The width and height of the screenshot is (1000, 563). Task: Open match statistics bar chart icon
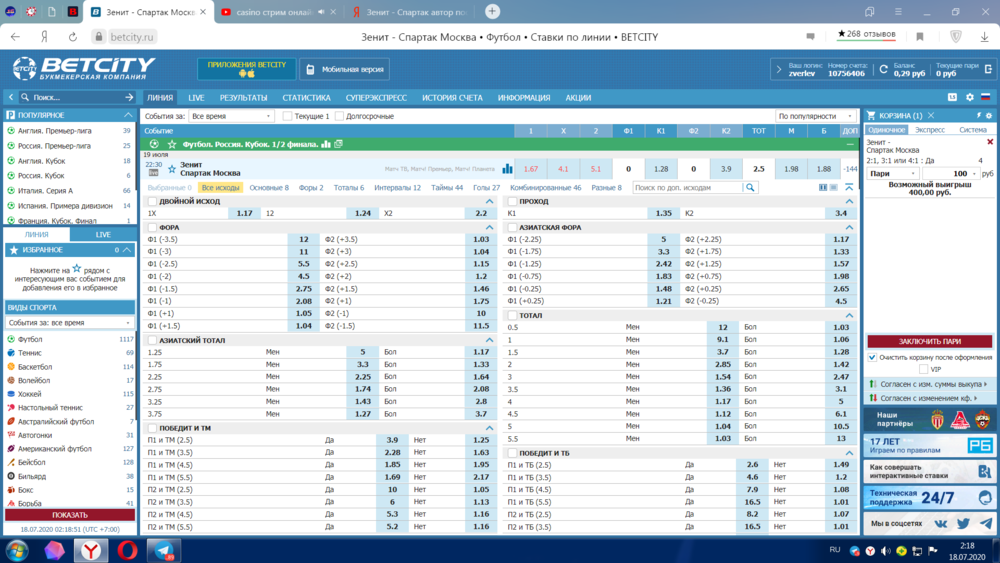[507, 169]
